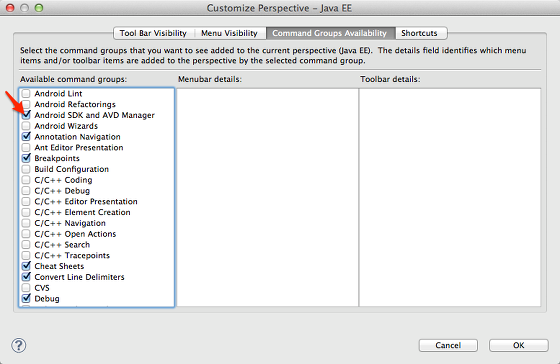The image size is (560, 364).
Task: Select the Breakpoints list row label
Action: pyautogui.click(x=57, y=158)
